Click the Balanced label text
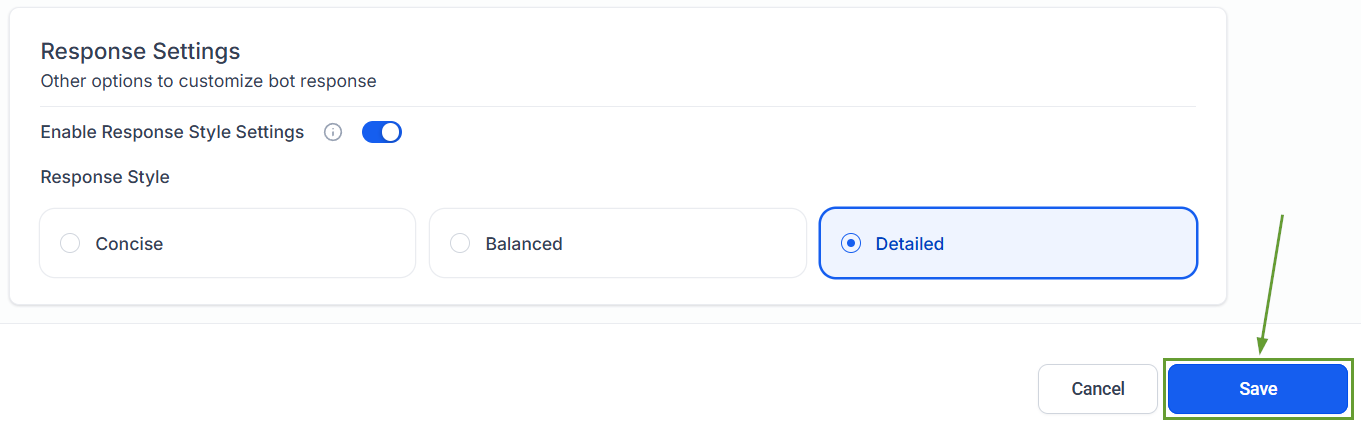Screen dimensions: 1361x426 pyautogui.click(x=524, y=243)
